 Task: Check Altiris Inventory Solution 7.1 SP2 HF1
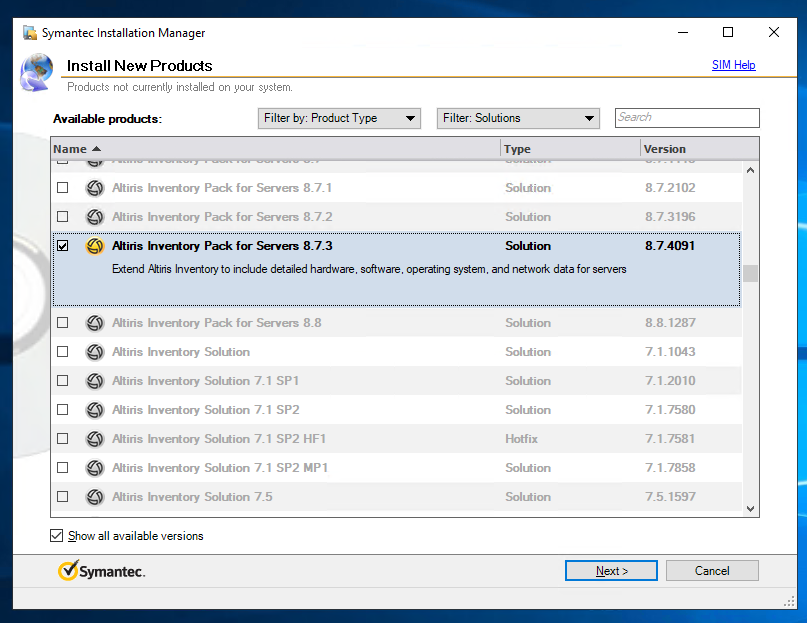62,438
